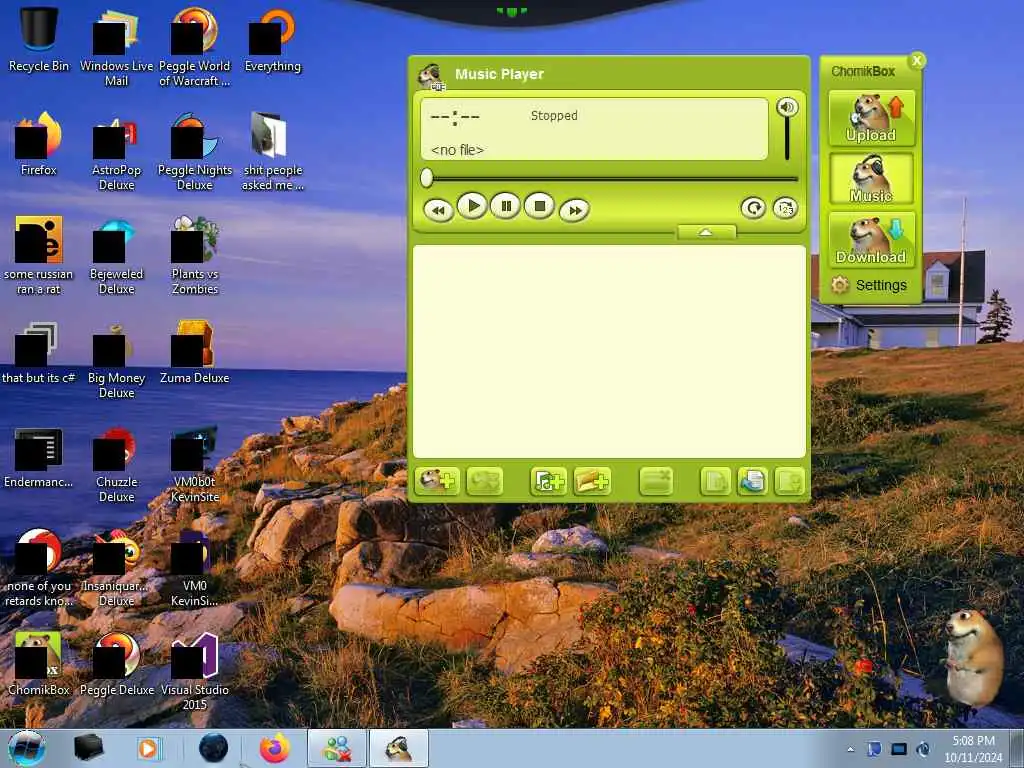
Task: Select the VM0 KevinSi... desktop icon
Action: pyautogui.click(x=195, y=567)
